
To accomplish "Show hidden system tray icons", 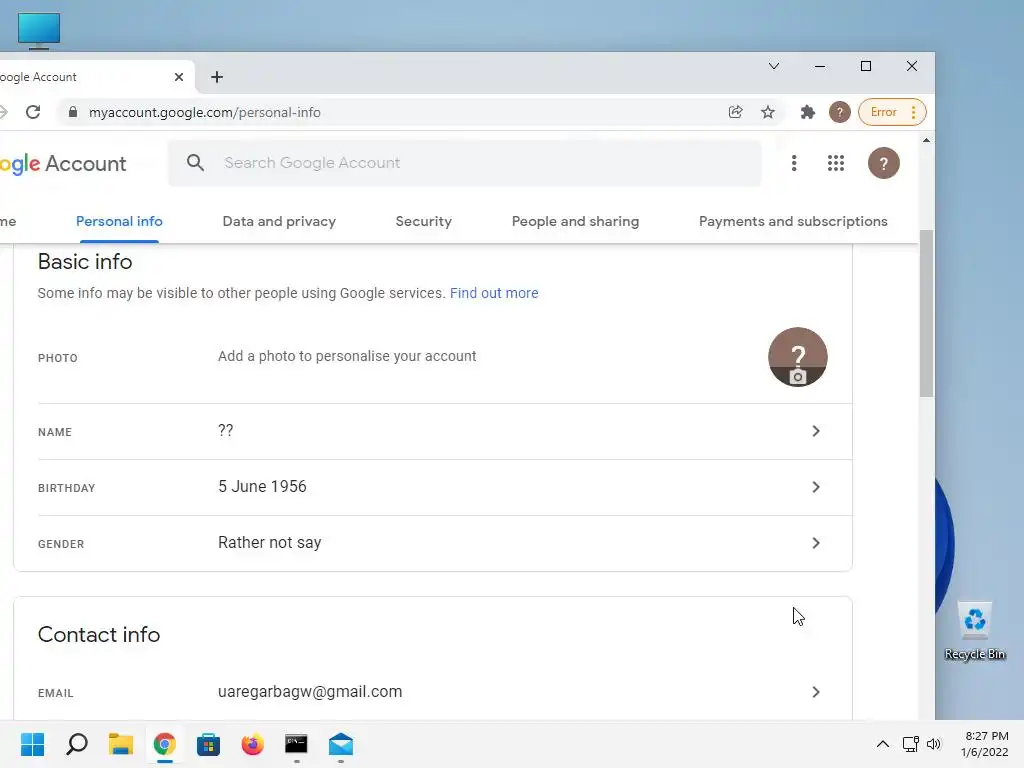I will coord(882,744).
